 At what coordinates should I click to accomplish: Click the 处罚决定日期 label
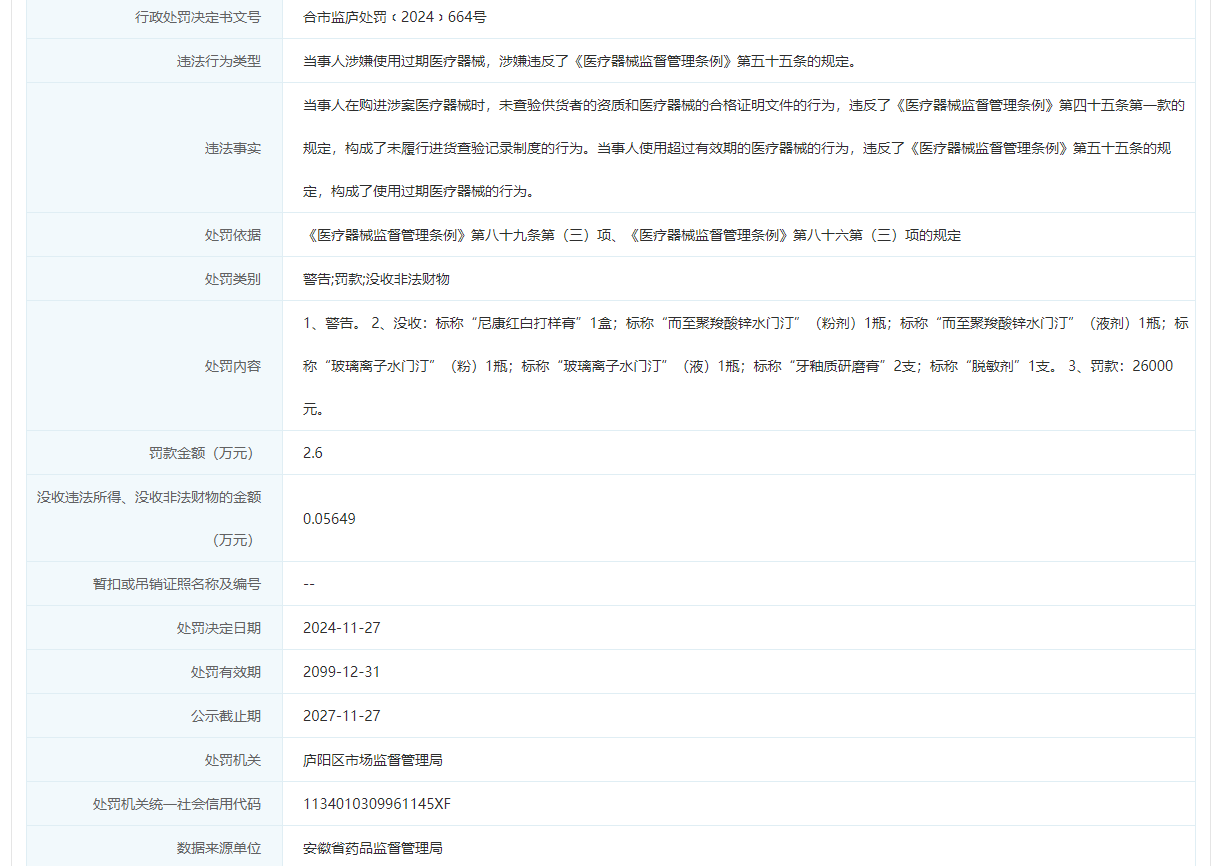[x=219, y=628]
